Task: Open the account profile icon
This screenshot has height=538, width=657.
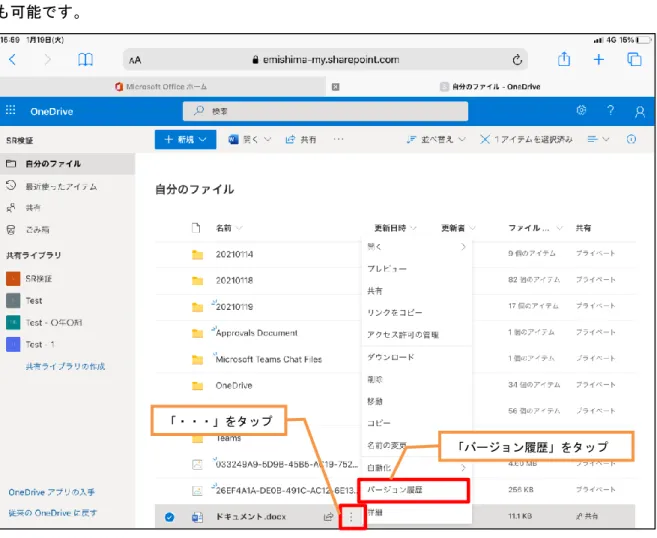Action: tap(640, 111)
